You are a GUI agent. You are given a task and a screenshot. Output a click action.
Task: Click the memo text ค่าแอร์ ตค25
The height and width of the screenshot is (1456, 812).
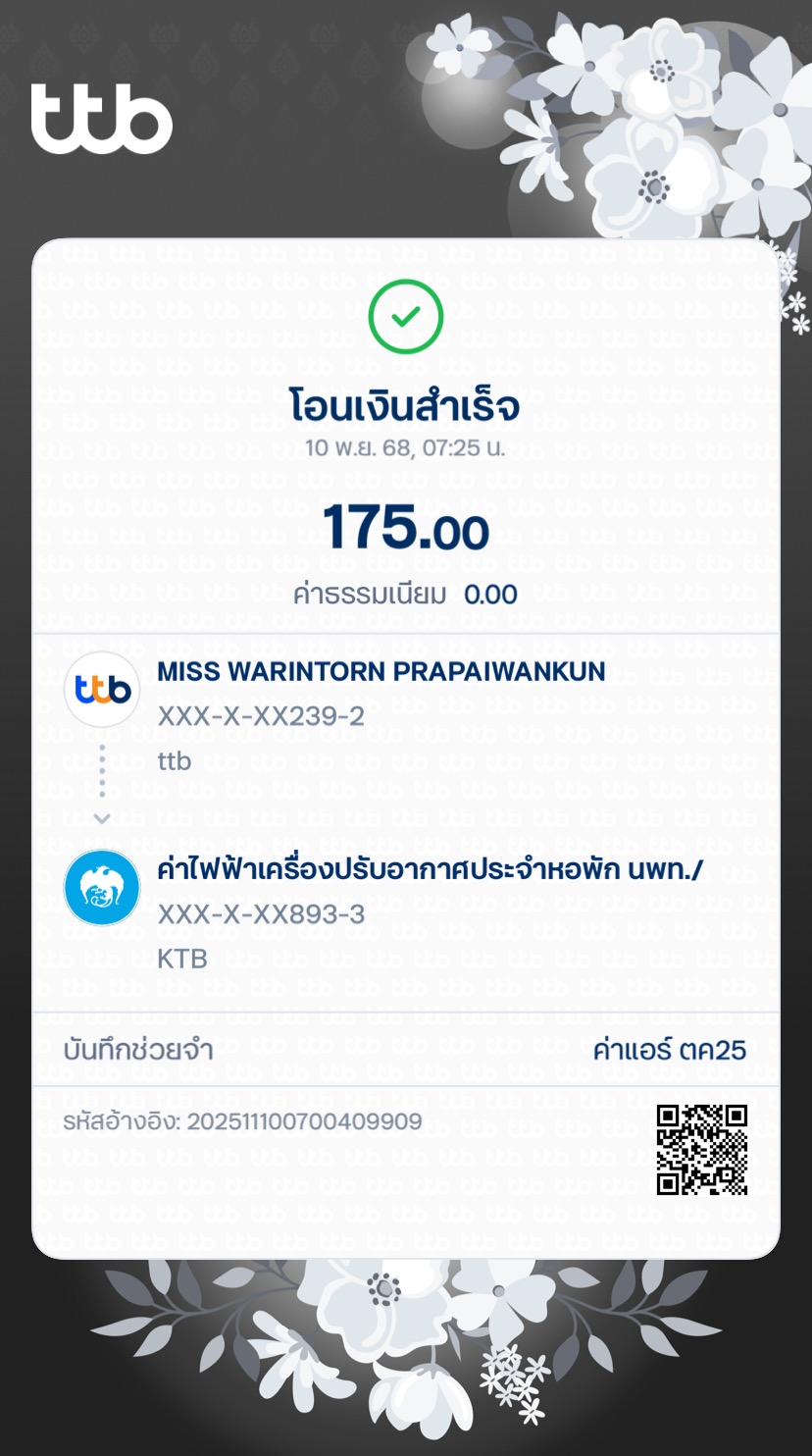click(670, 1050)
